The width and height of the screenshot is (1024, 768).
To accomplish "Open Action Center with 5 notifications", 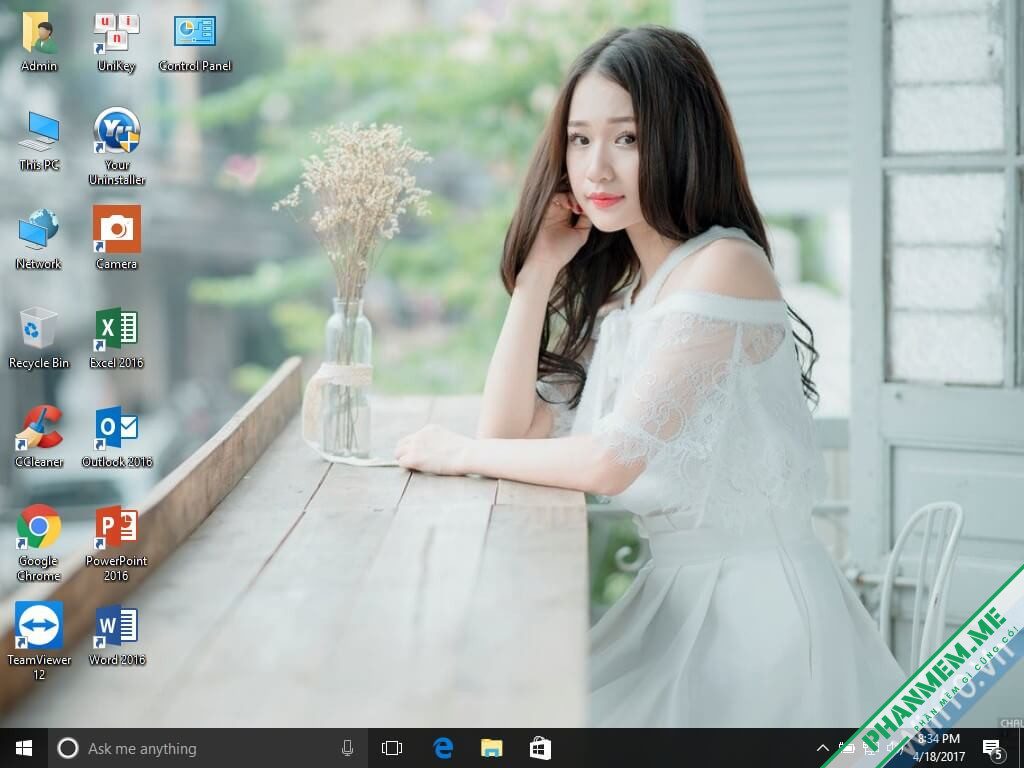I will pyautogui.click(x=993, y=749).
